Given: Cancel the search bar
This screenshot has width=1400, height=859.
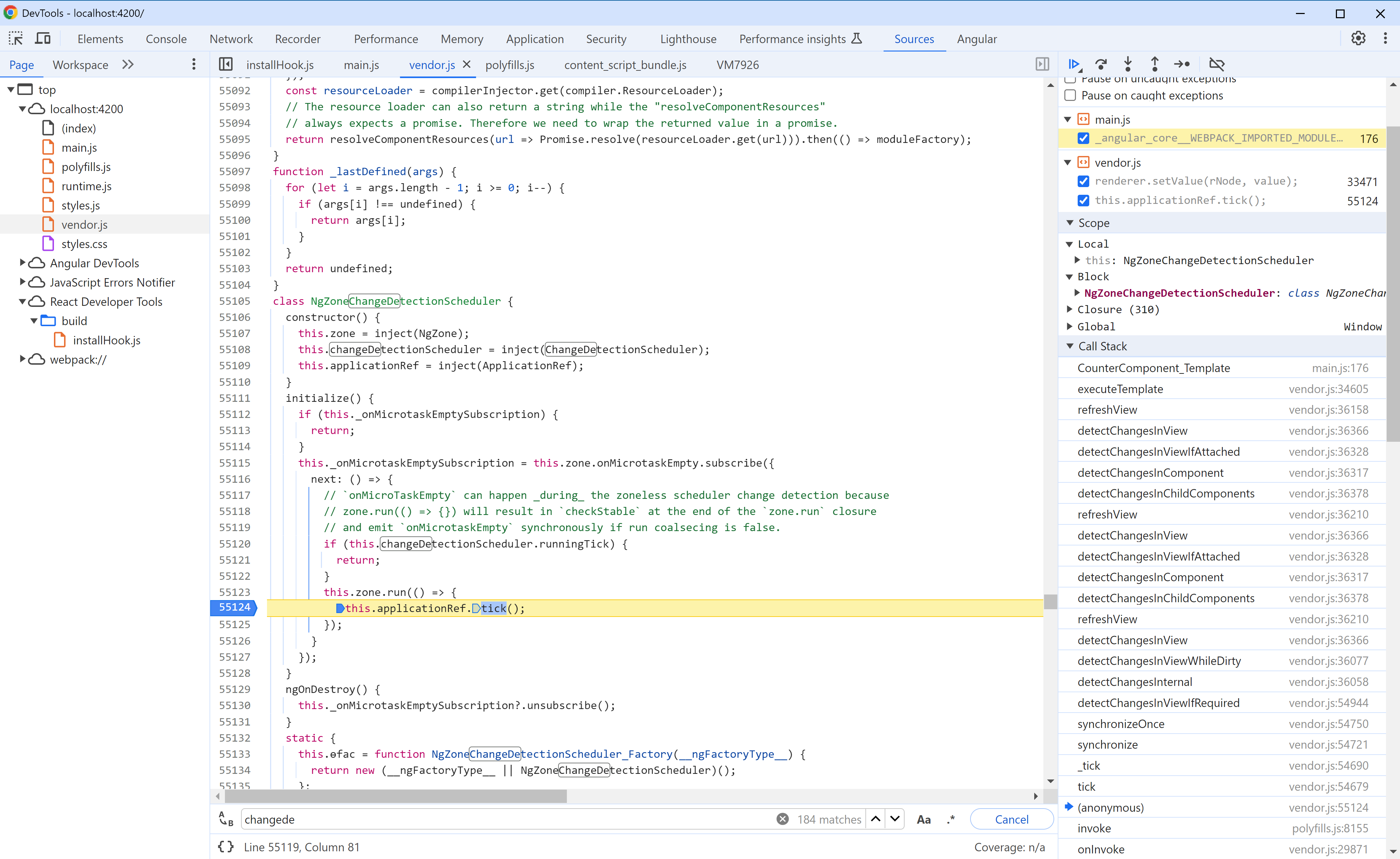Looking at the screenshot, I should (1011, 819).
